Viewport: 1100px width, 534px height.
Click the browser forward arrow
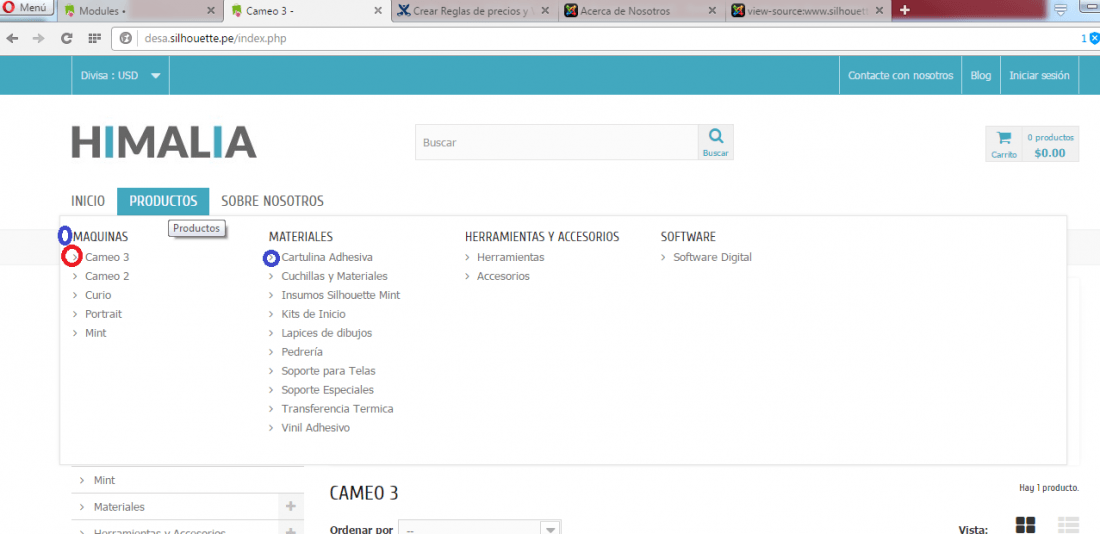(x=39, y=39)
